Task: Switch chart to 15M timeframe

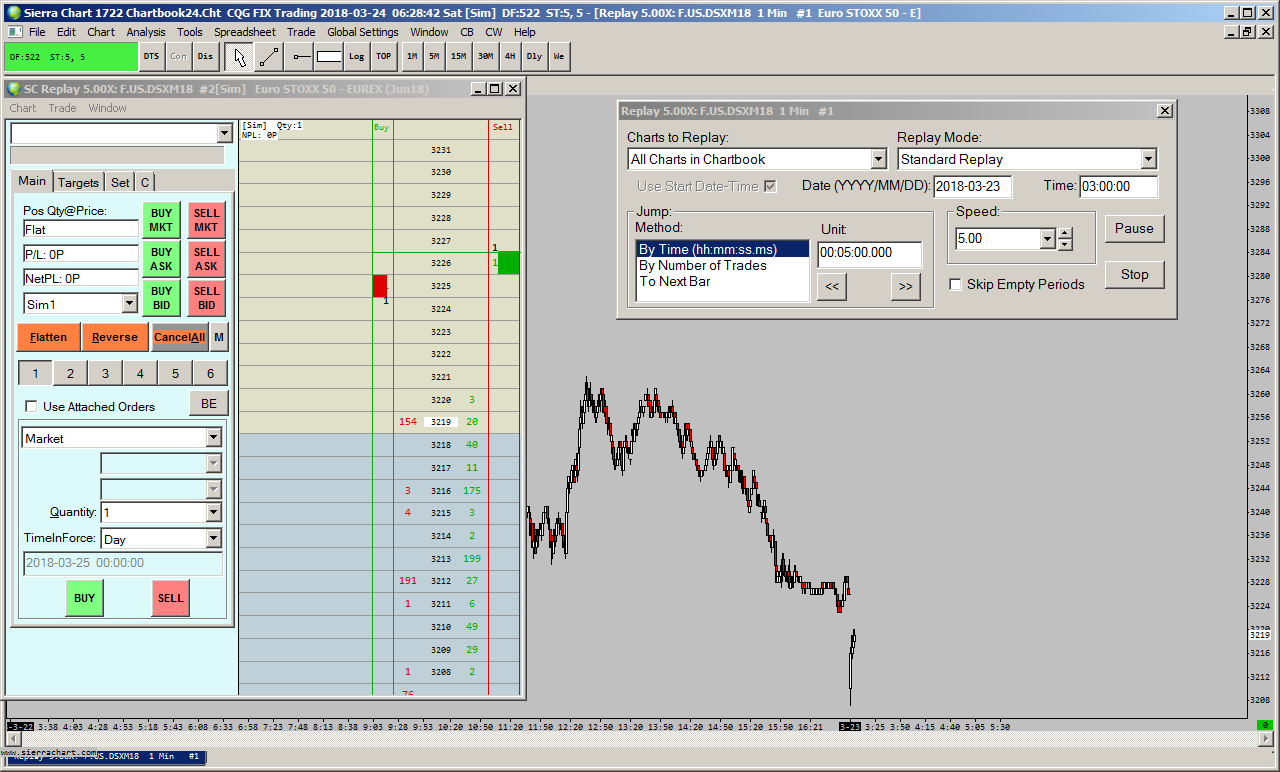Action: click(458, 57)
